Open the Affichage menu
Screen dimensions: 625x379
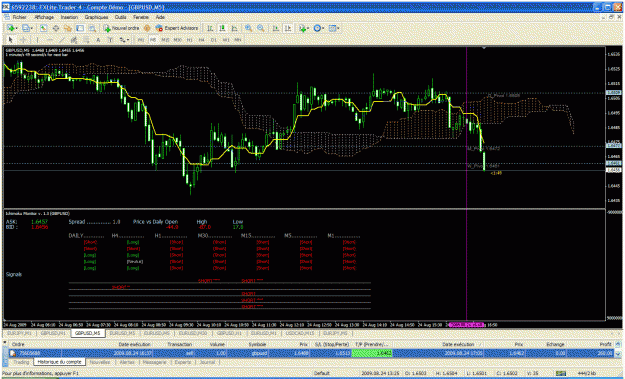(x=44, y=17)
